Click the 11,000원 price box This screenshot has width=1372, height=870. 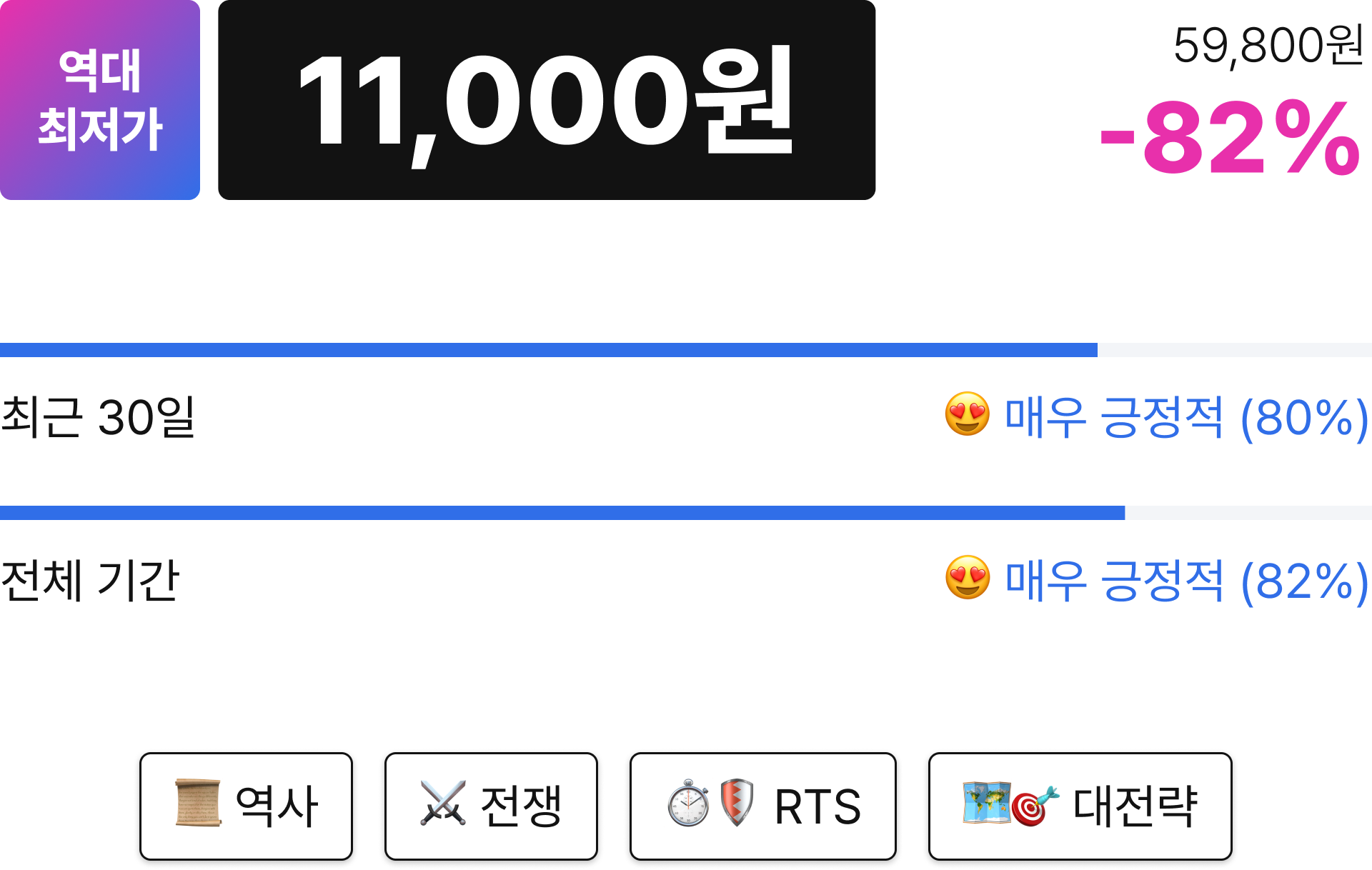547,100
